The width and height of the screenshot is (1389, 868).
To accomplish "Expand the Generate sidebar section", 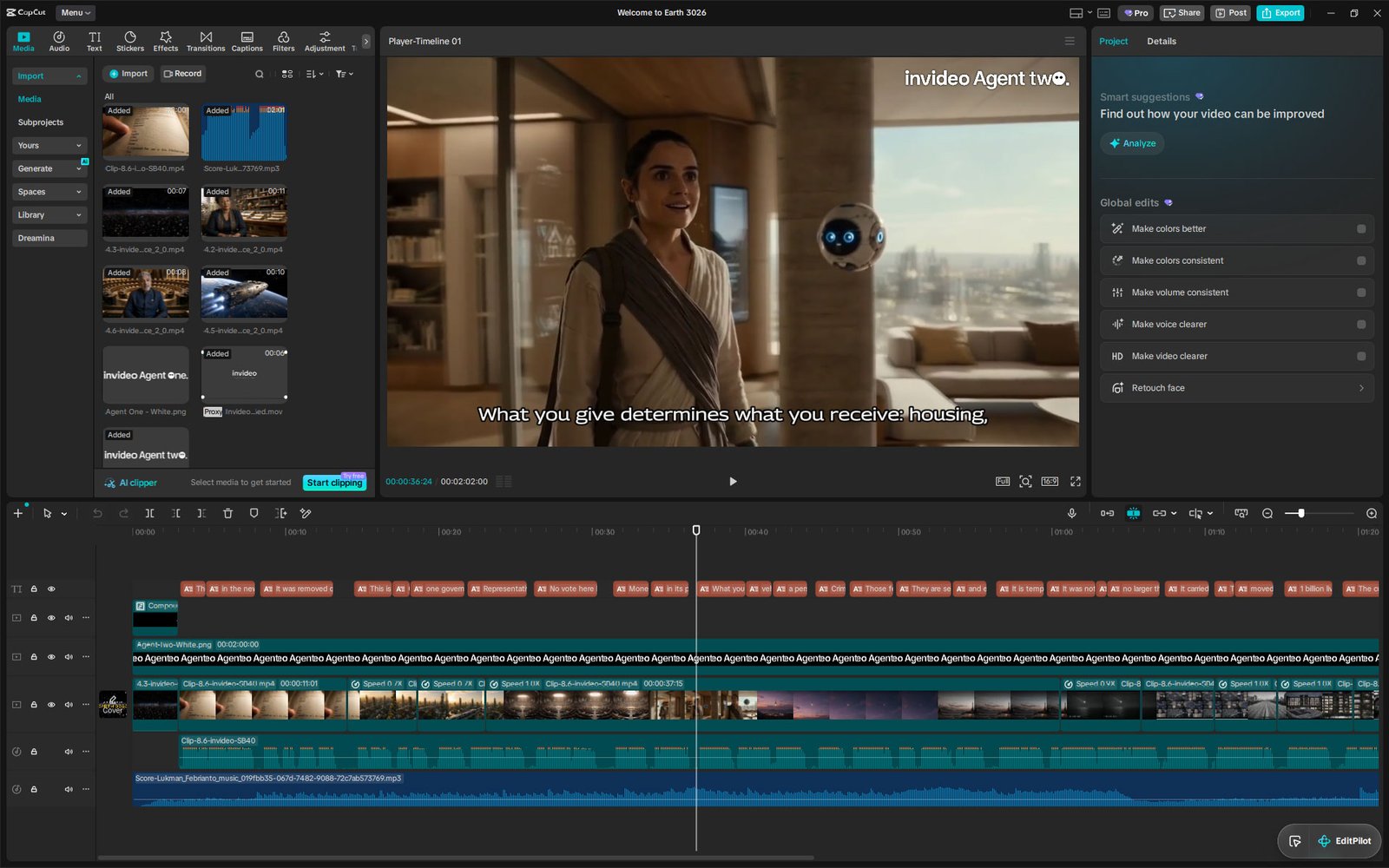I will (49, 168).
